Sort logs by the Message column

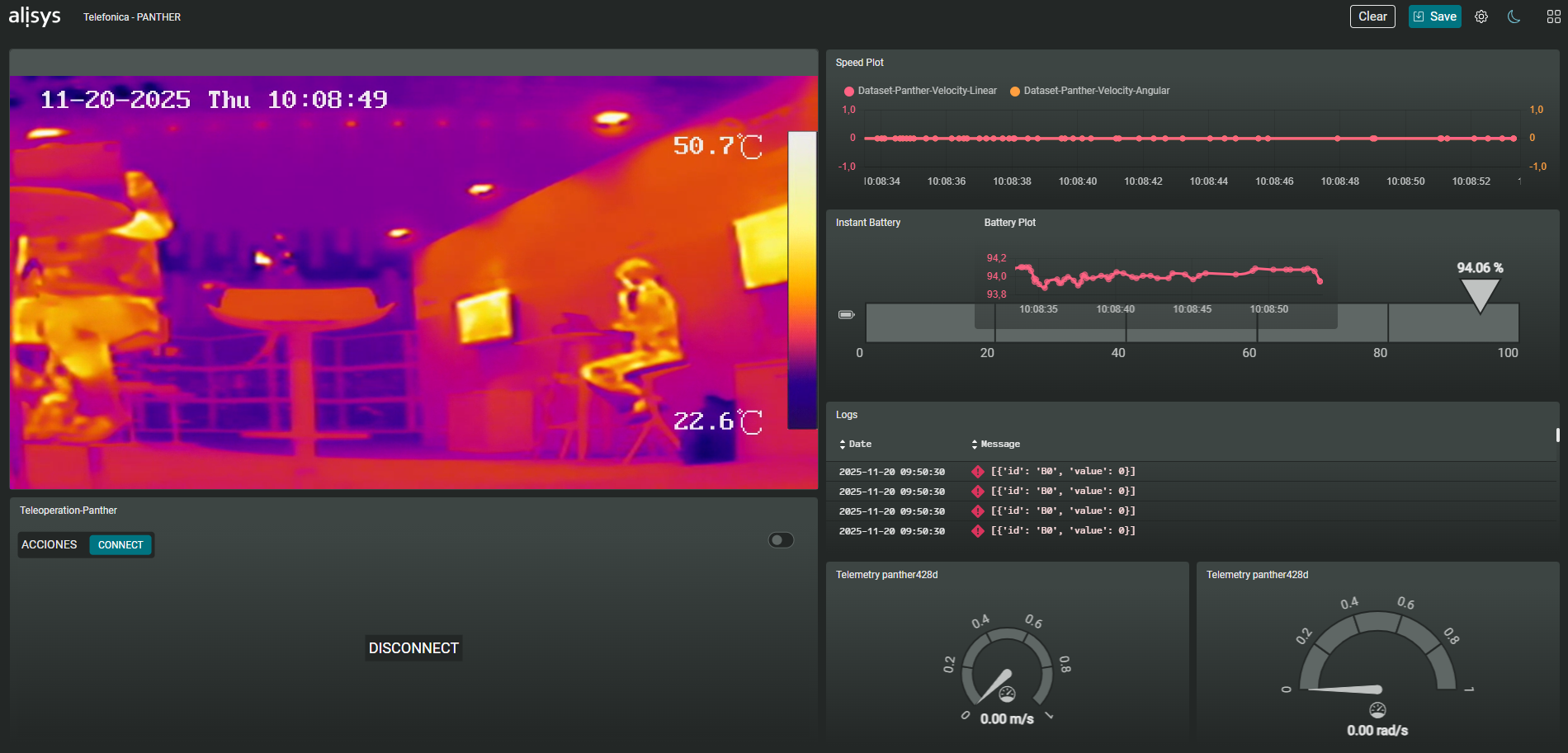coord(995,444)
